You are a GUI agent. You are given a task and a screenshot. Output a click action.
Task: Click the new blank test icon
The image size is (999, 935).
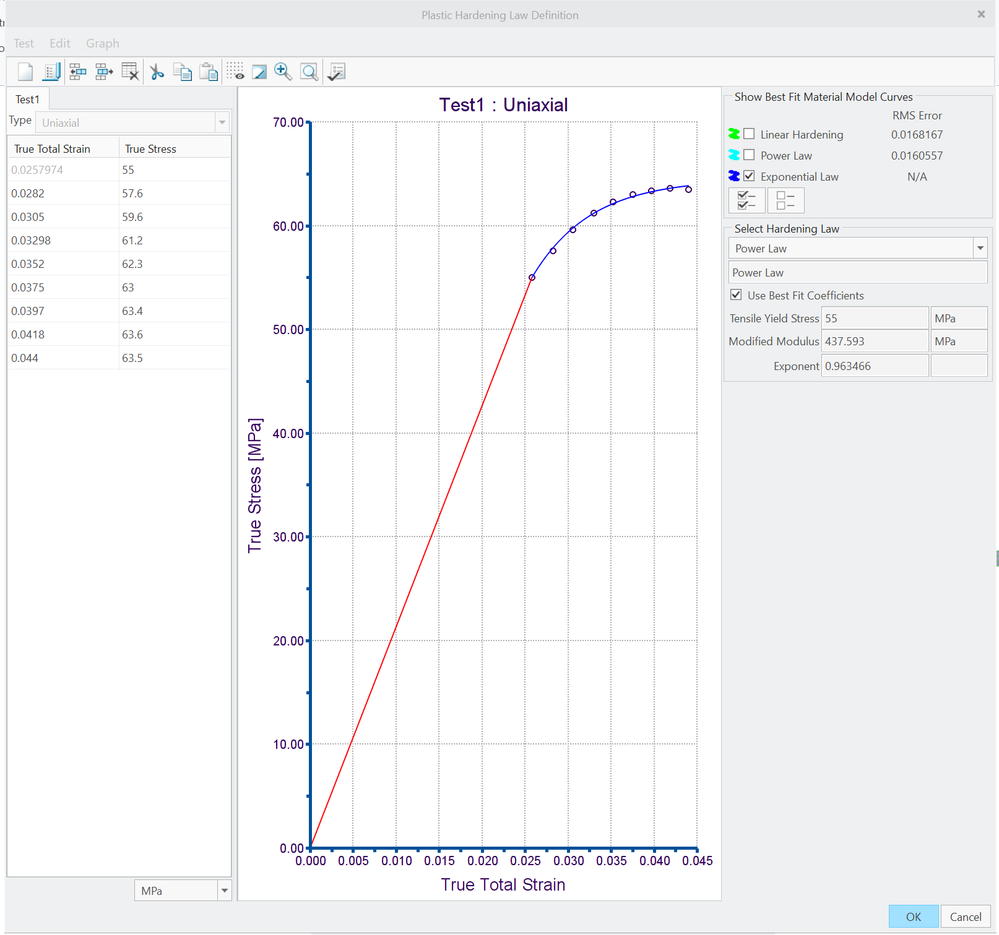tap(26, 71)
